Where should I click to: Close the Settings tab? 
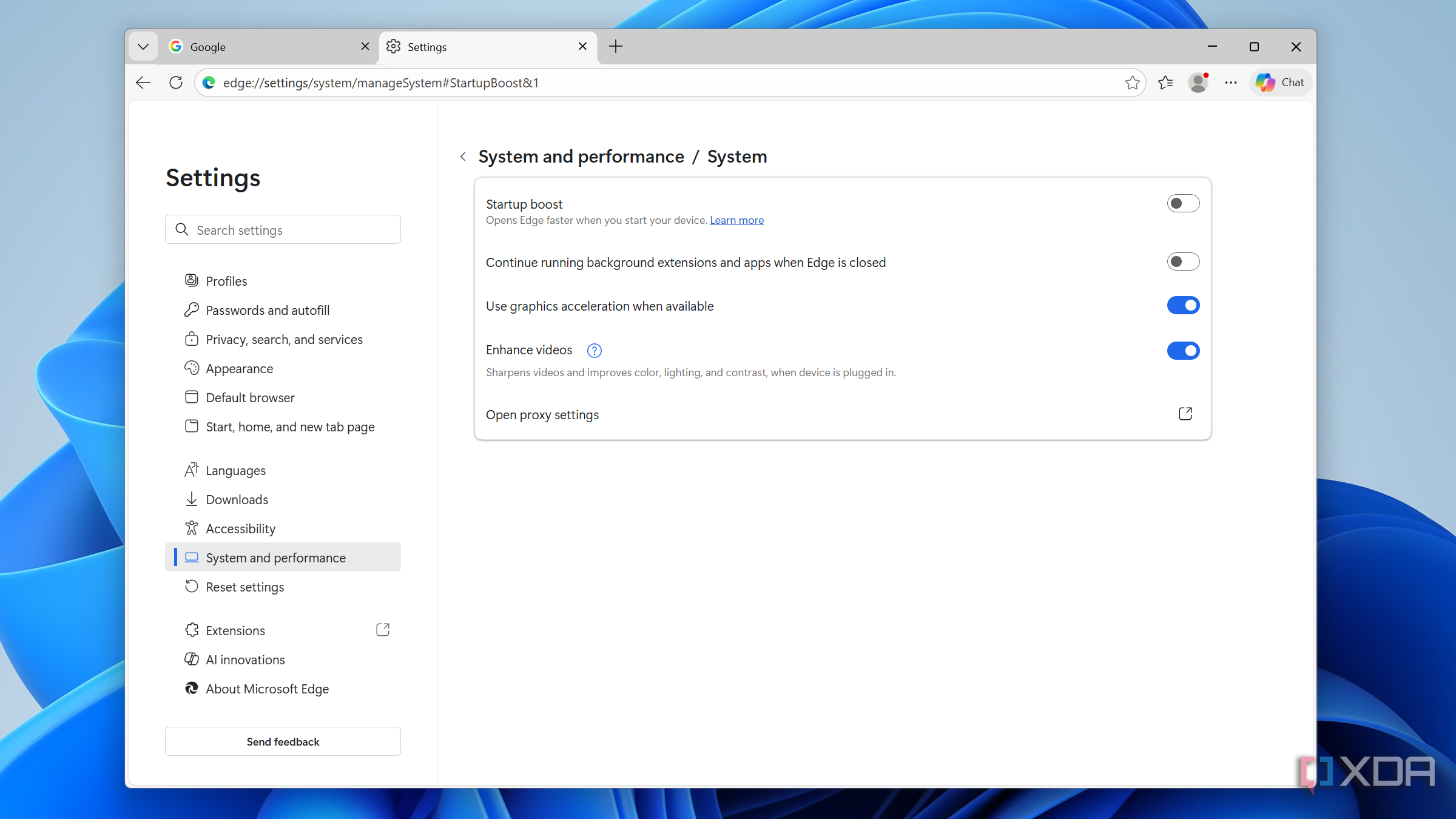582,47
